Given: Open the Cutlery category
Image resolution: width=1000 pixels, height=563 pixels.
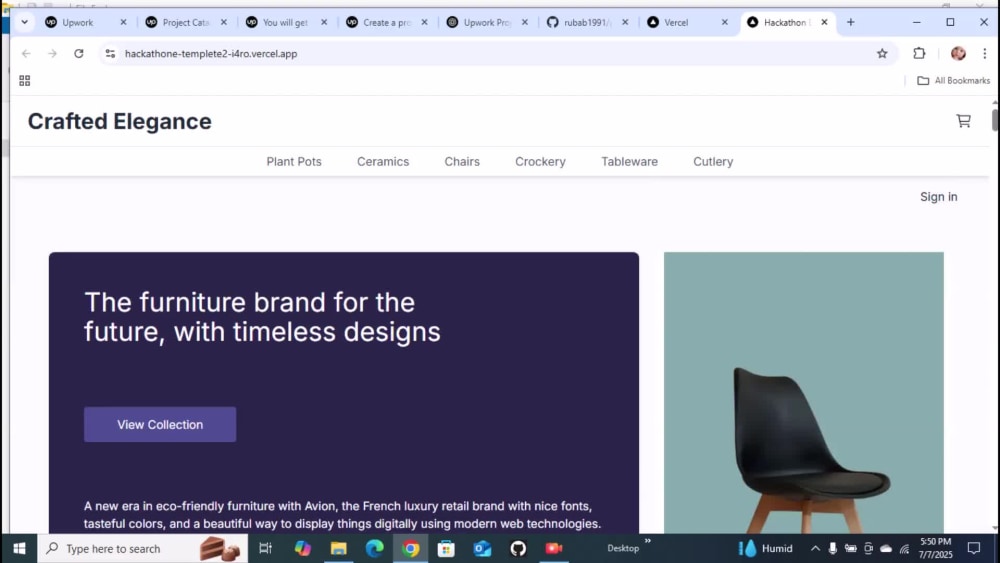Looking at the screenshot, I should tap(713, 162).
